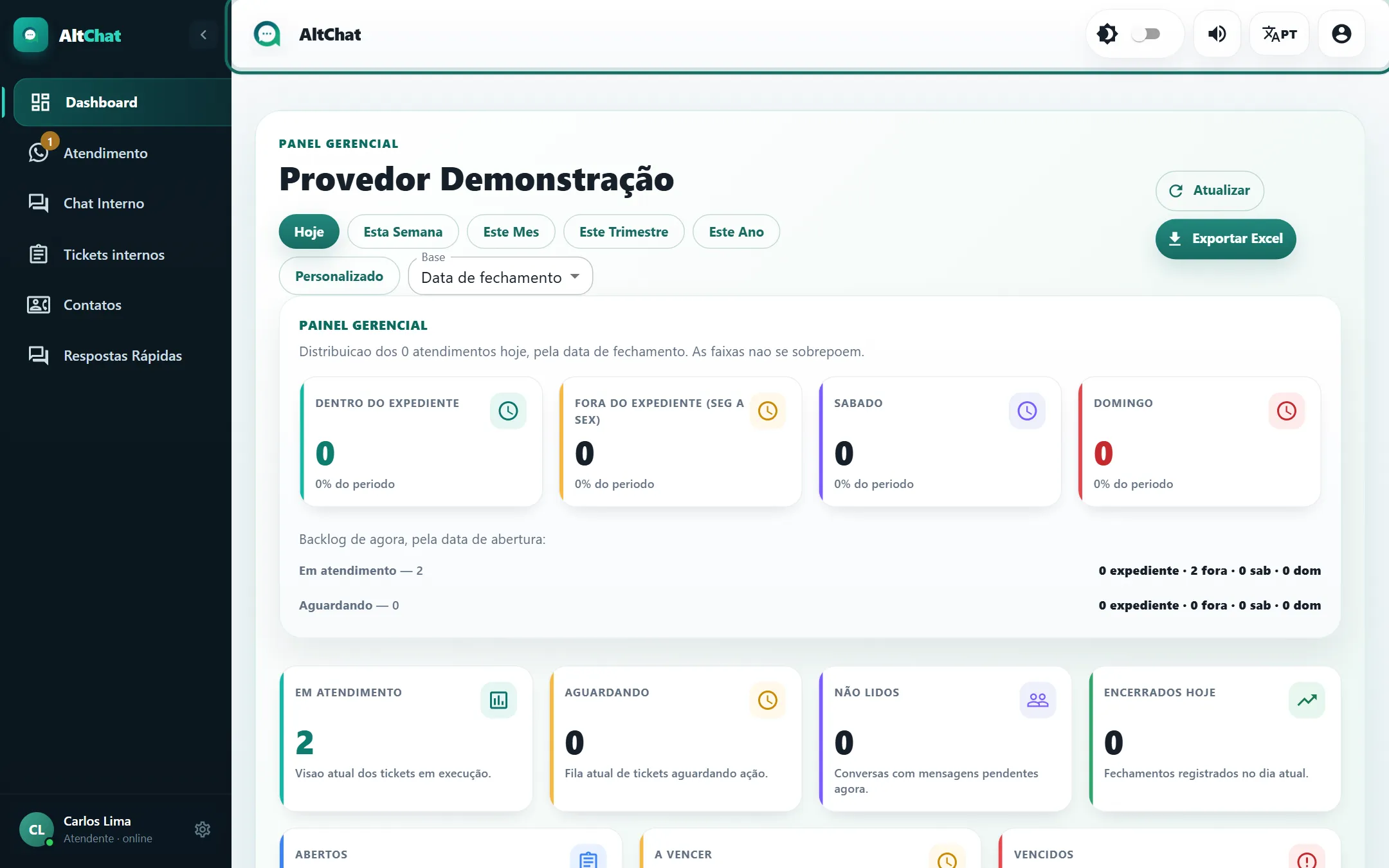Open settings gear next to Carlos Lima
This screenshot has height=868, width=1389.
click(x=203, y=829)
